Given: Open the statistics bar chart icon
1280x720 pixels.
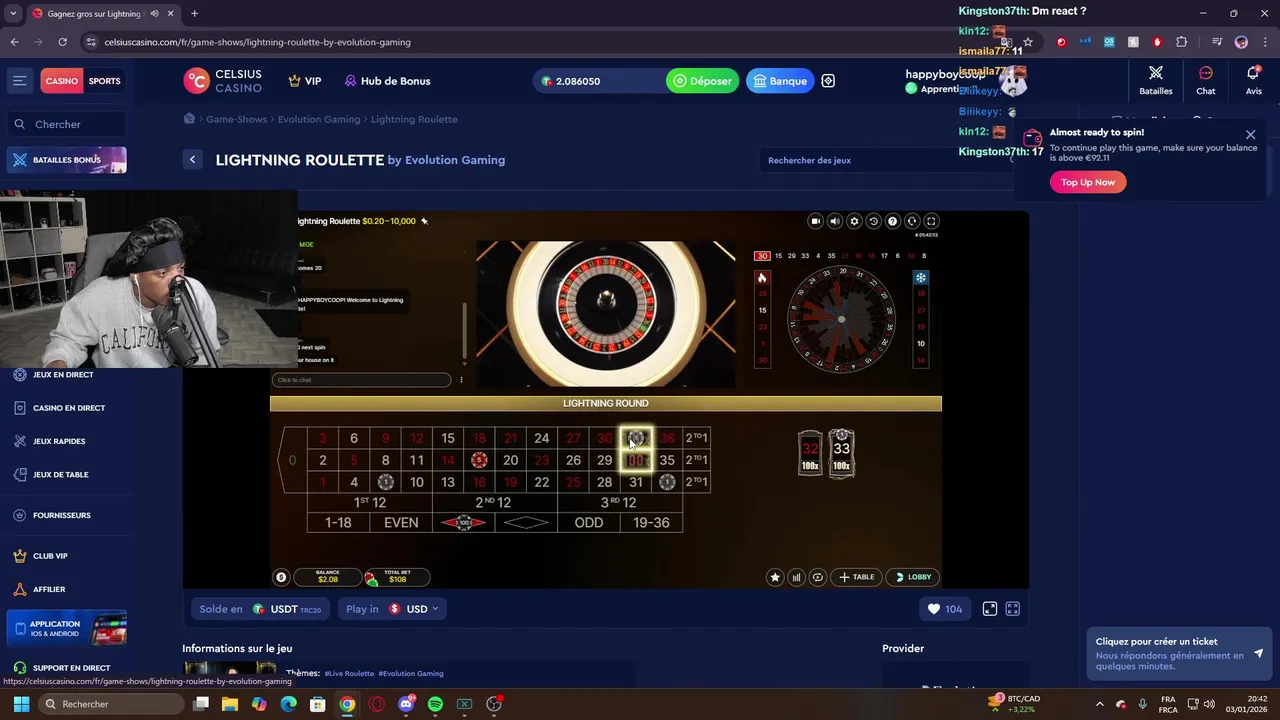Looking at the screenshot, I should tap(796, 577).
